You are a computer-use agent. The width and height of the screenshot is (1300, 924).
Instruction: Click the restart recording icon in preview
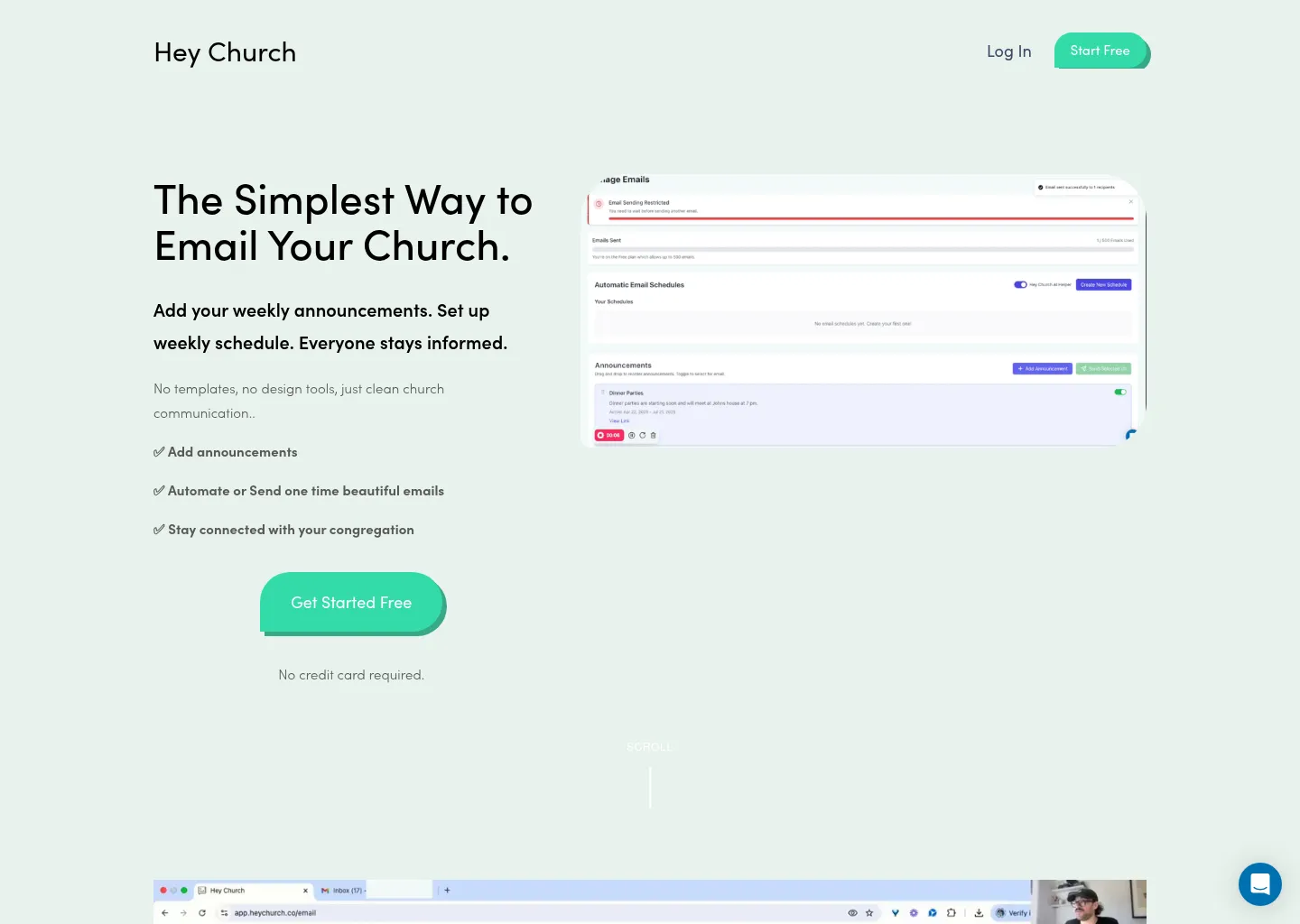(x=643, y=435)
